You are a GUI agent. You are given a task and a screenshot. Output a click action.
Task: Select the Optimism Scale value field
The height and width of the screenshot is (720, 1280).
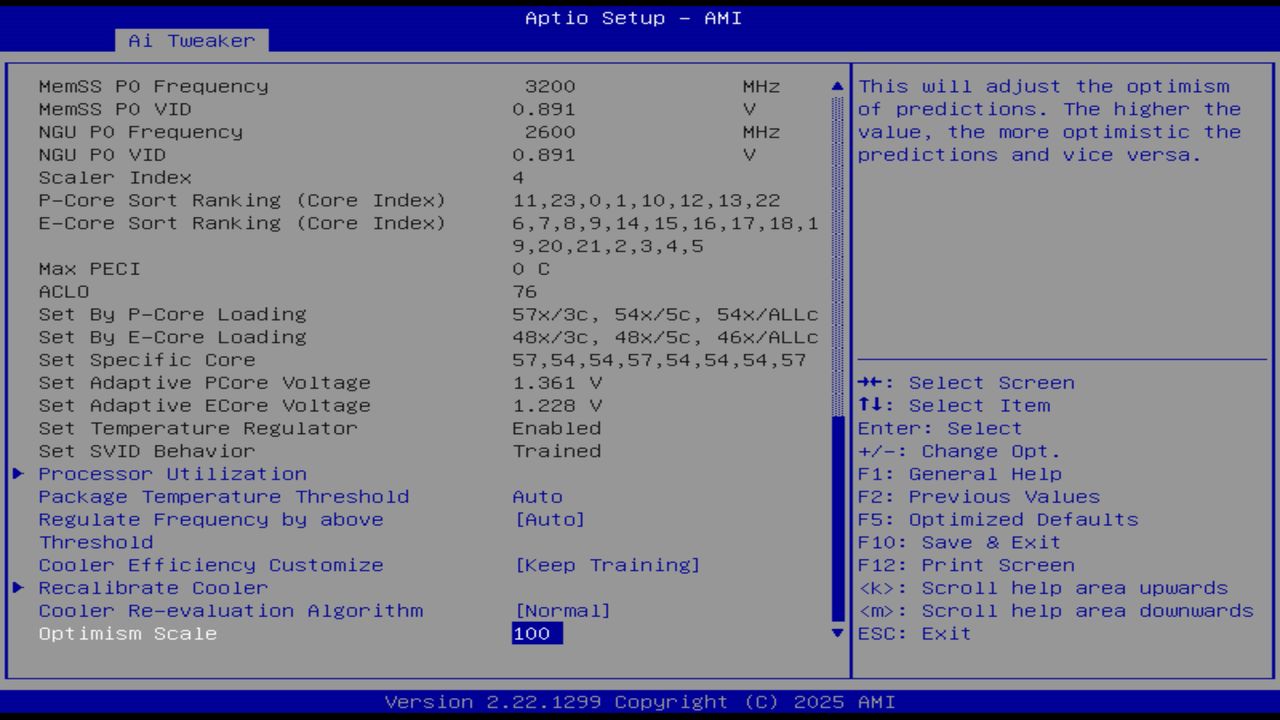pos(535,633)
